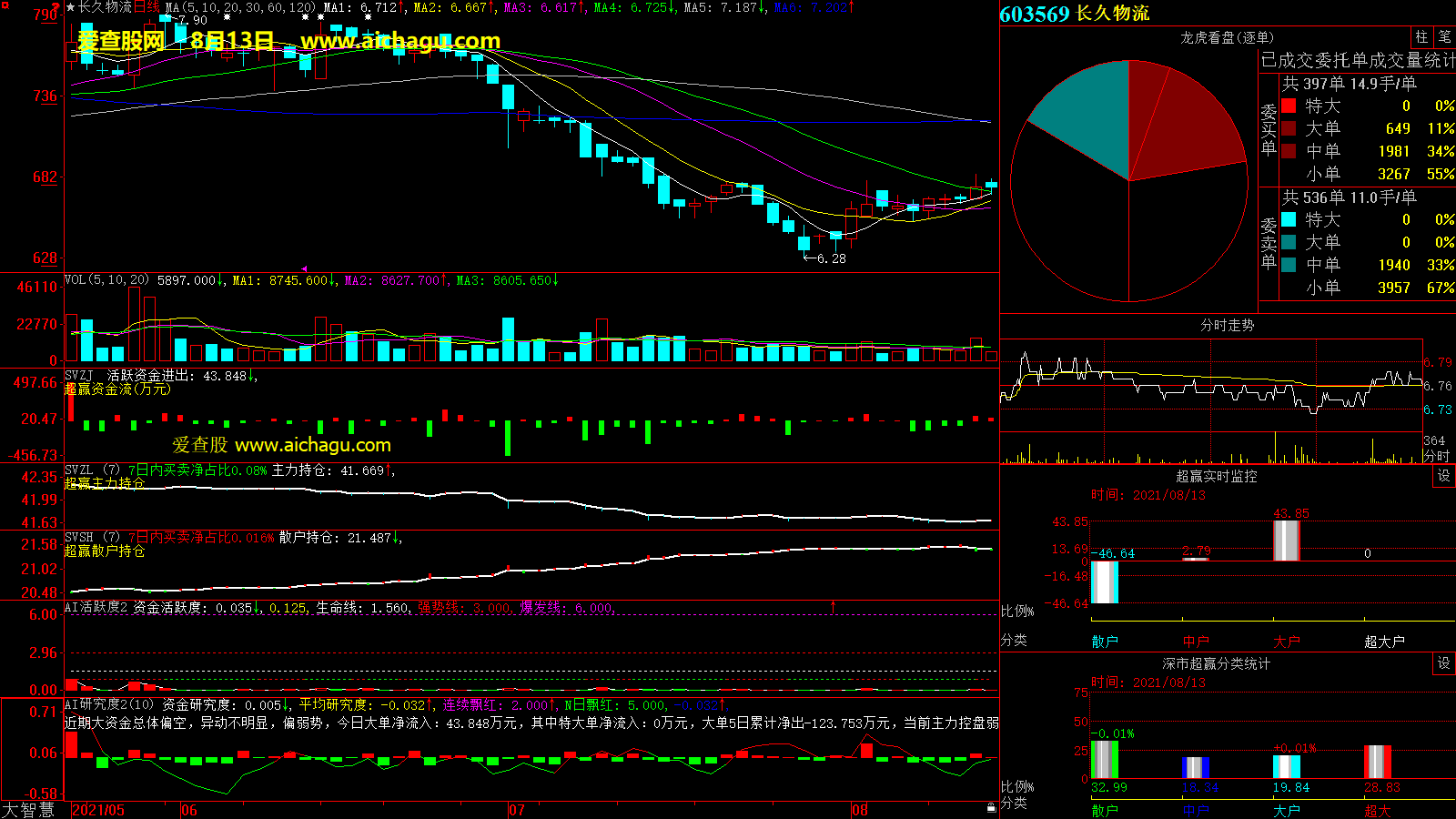
Task: Click the cyan 特大 sell order swatch
Action: 1289,219
